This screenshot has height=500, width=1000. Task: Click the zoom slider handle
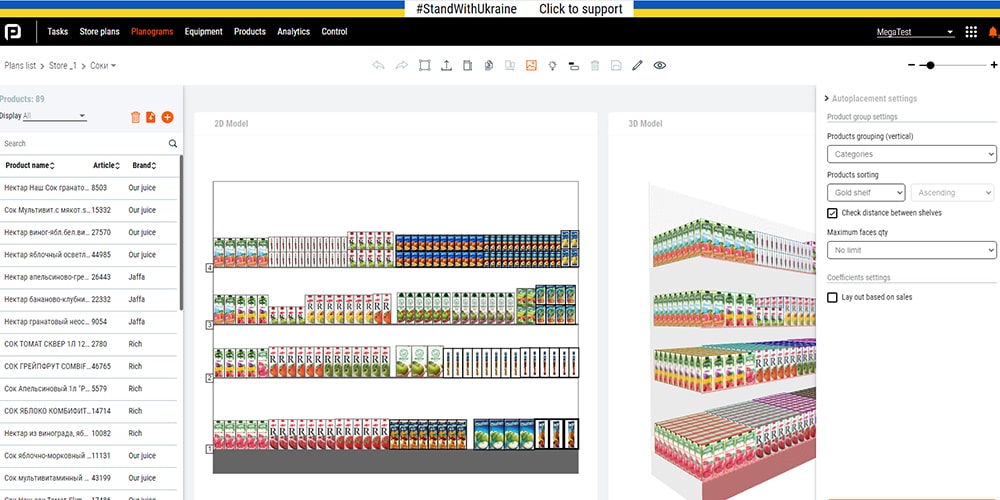pos(931,65)
